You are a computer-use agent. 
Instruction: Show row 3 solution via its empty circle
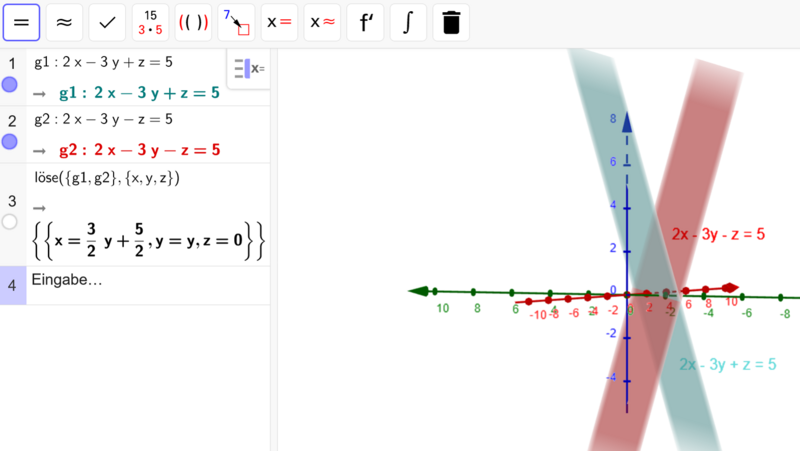10,222
